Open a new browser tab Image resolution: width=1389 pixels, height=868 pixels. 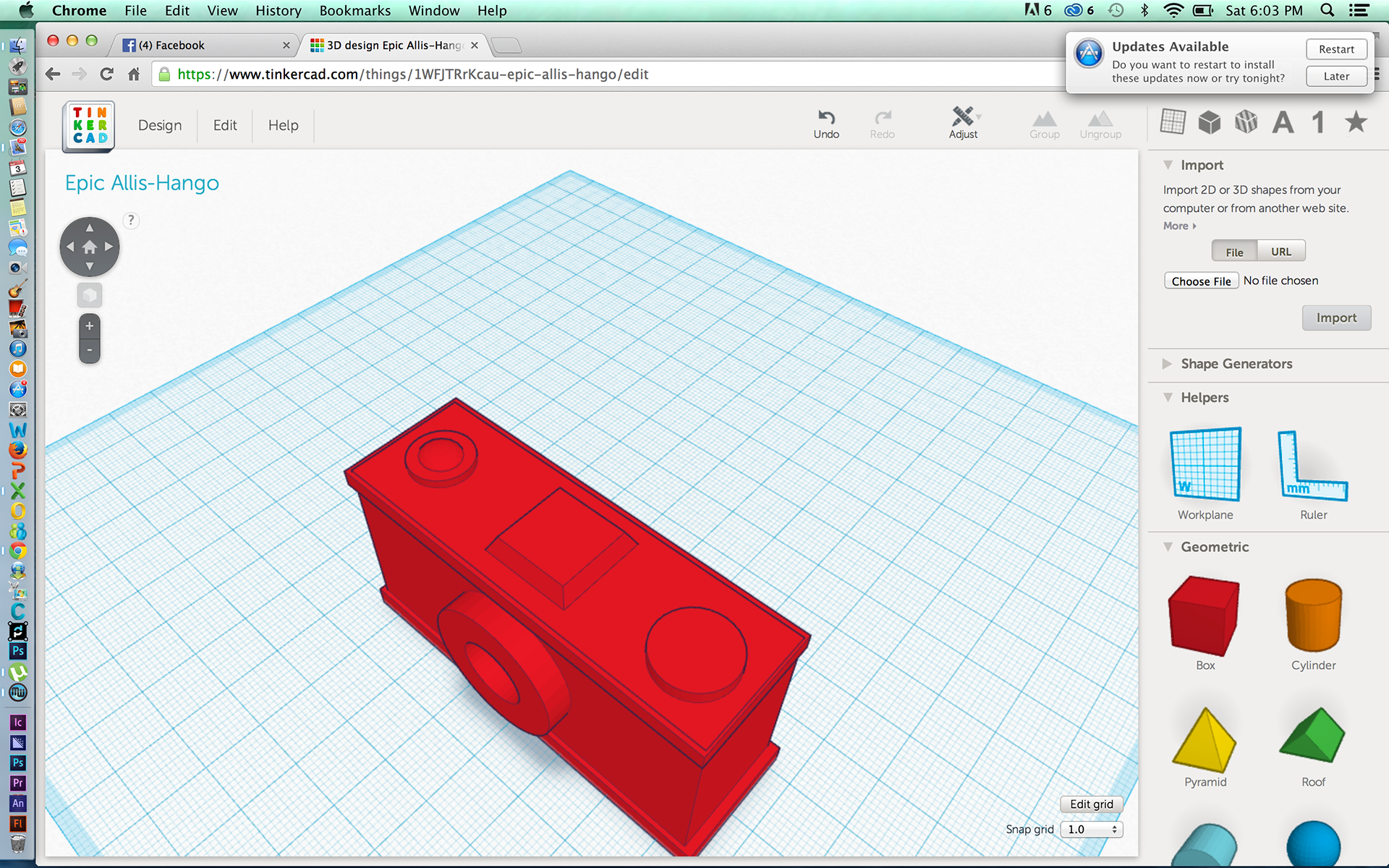506,46
